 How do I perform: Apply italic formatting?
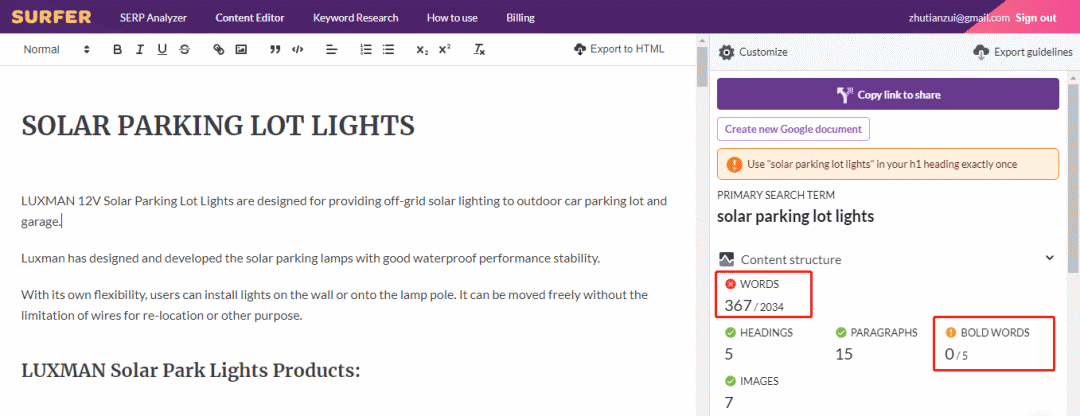coord(140,50)
